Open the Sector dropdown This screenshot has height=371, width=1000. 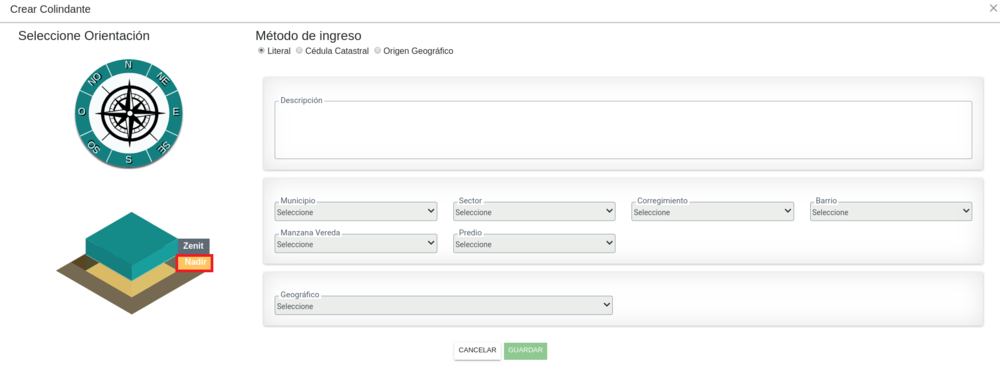(x=534, y=212)
